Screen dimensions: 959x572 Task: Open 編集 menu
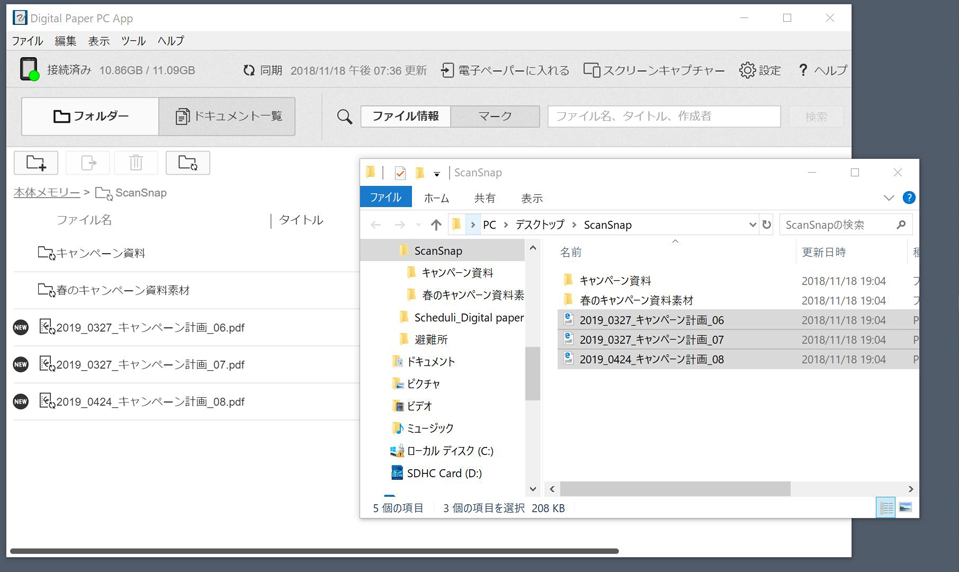tap(65, 41)
